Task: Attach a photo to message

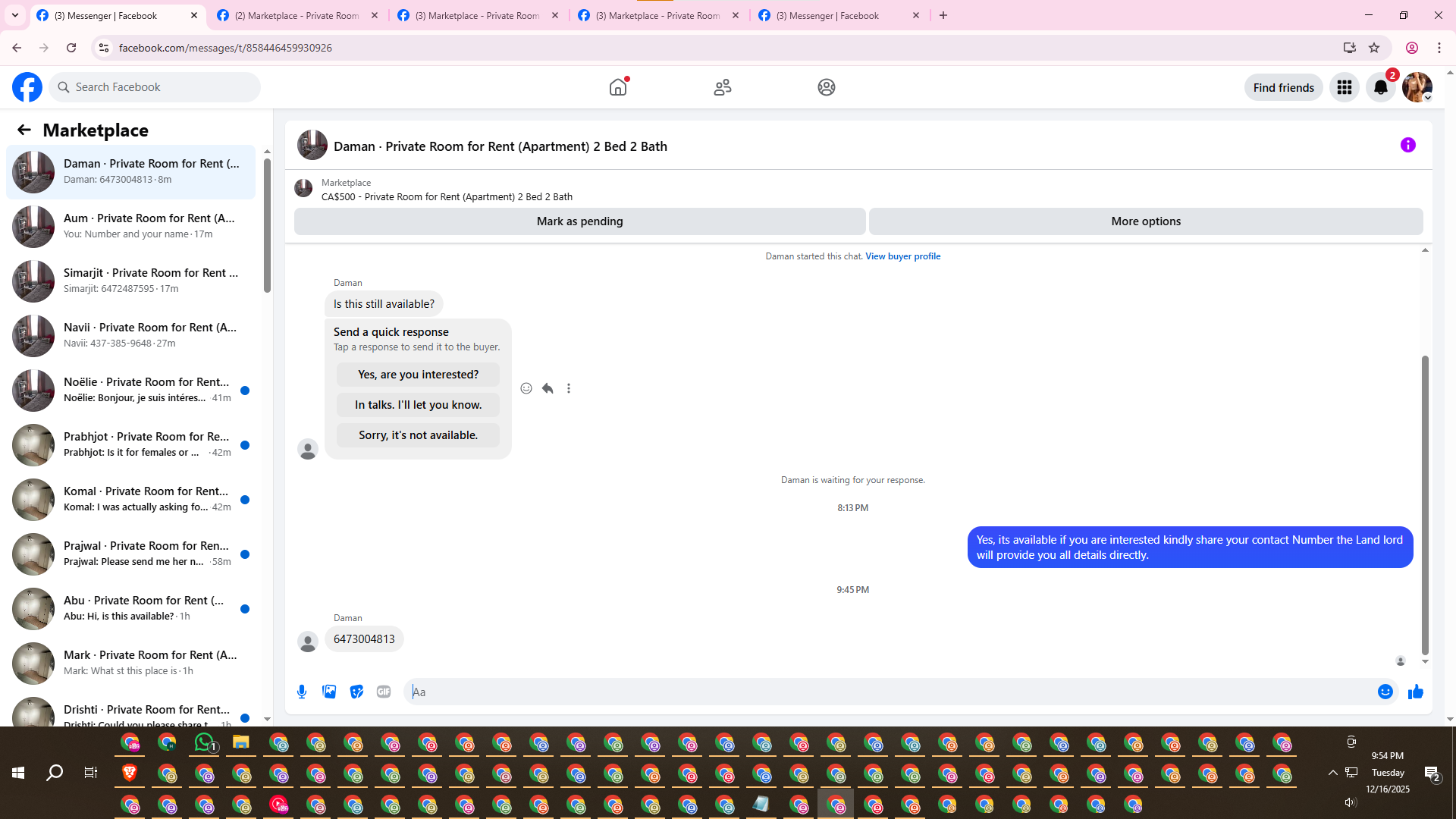Action: coord(329,692)
